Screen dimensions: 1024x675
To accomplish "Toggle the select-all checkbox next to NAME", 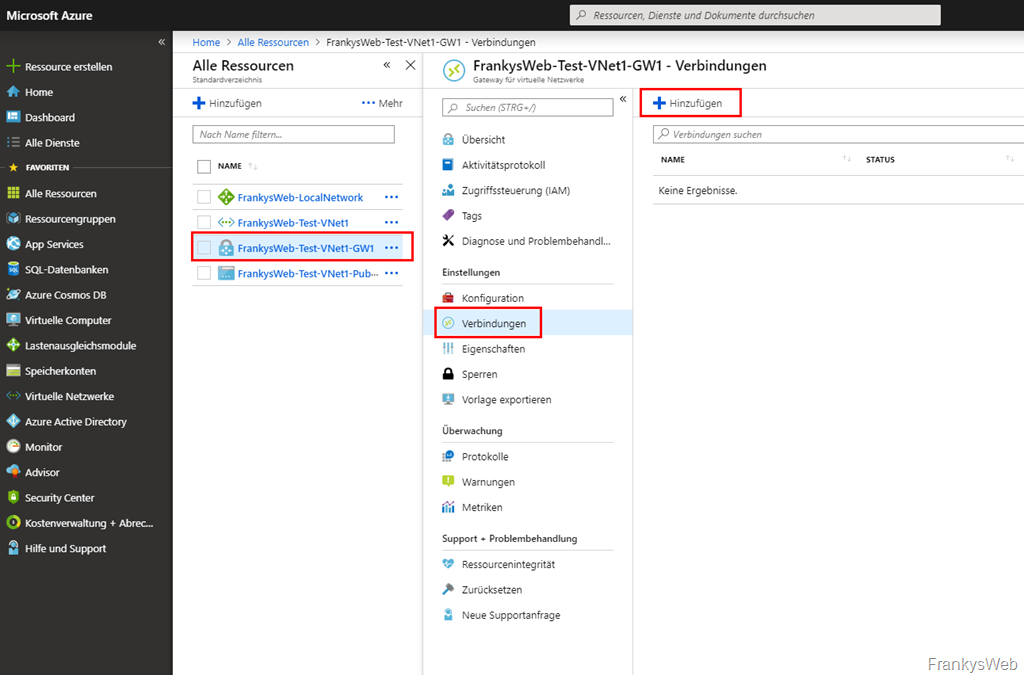I will (x=204, y=166).
